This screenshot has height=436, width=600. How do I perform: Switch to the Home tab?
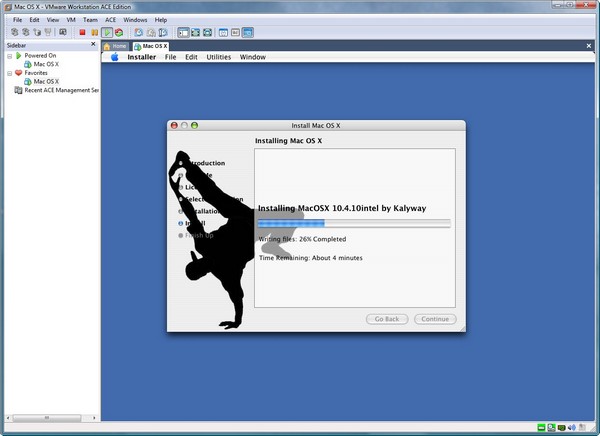pyautogui.click(x=115, y=46)
